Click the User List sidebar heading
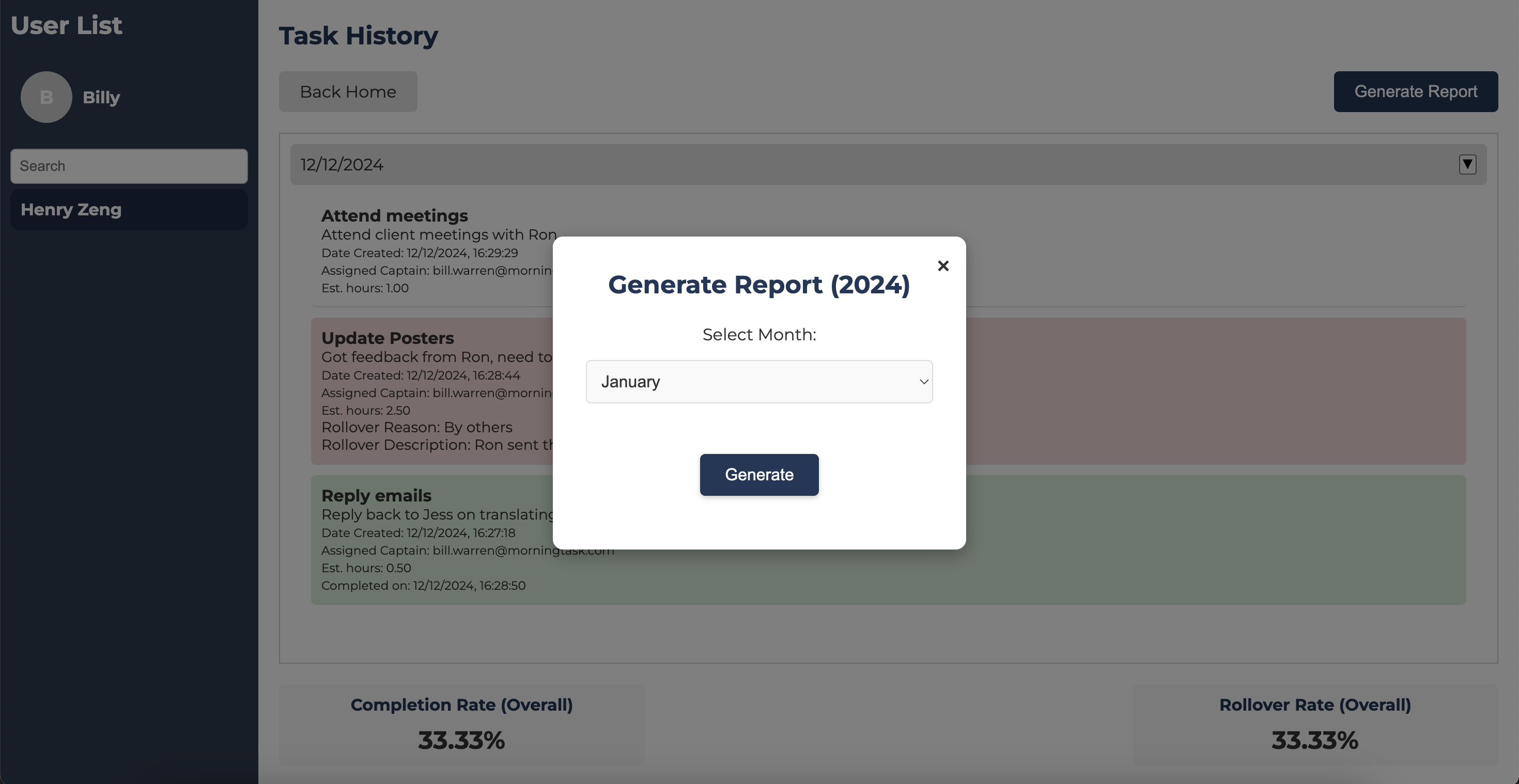 click(x=66, y=25)
